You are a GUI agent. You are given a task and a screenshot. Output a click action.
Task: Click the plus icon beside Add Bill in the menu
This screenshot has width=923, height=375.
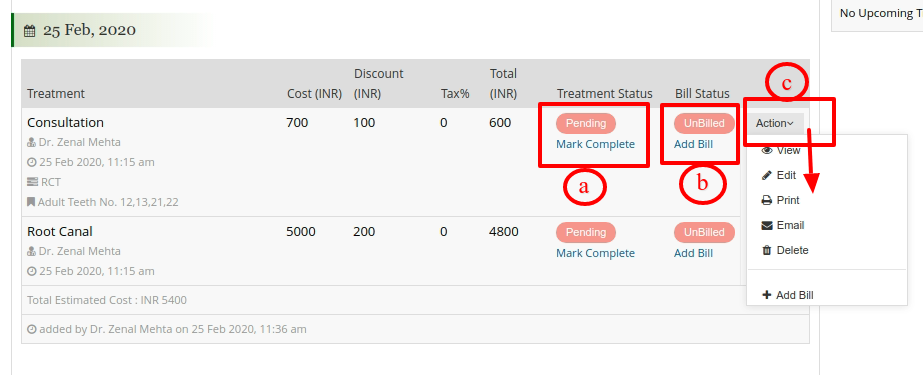(x=766, y=295)
